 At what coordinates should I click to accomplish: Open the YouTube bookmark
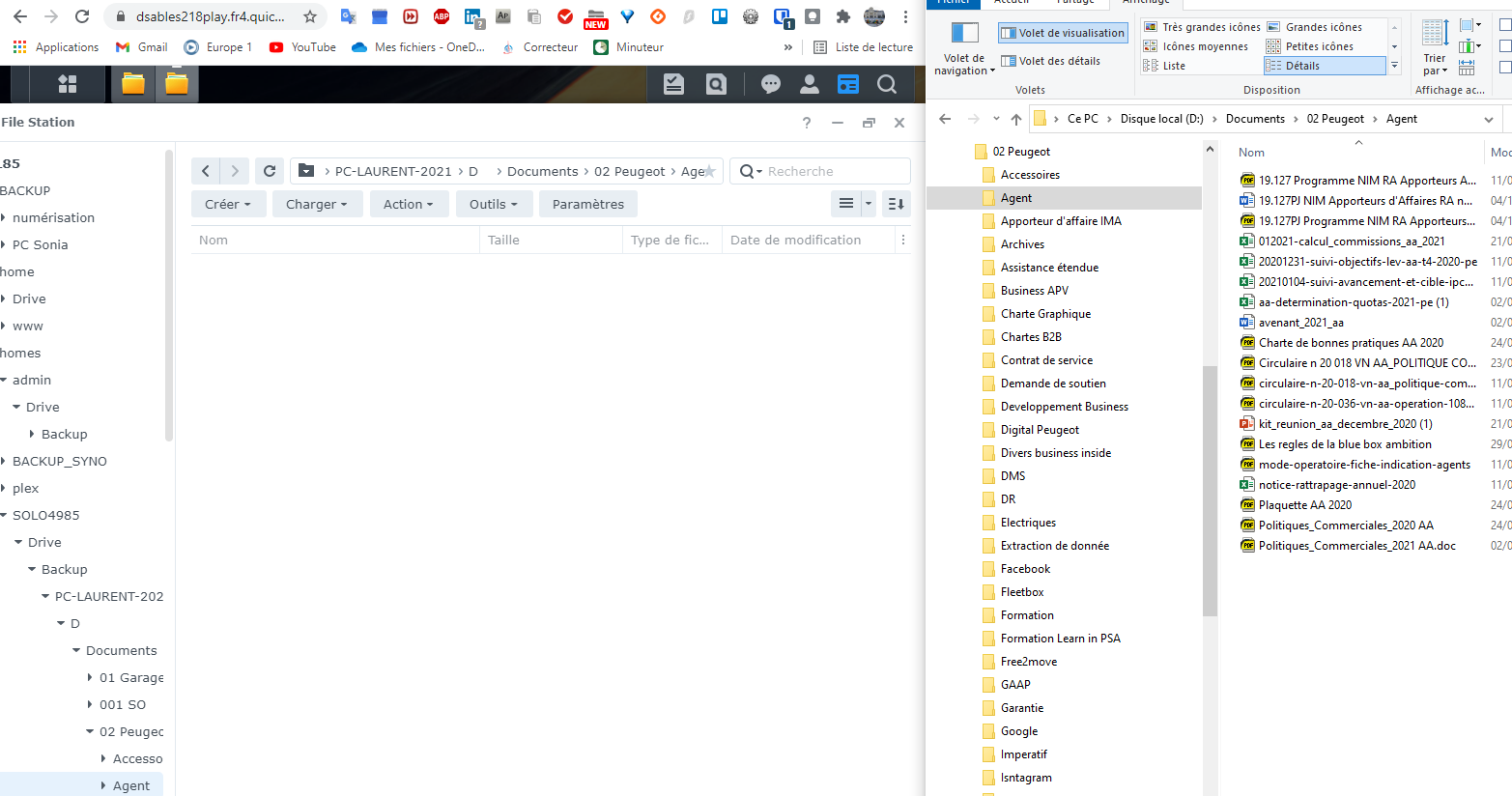click(303, 47)
